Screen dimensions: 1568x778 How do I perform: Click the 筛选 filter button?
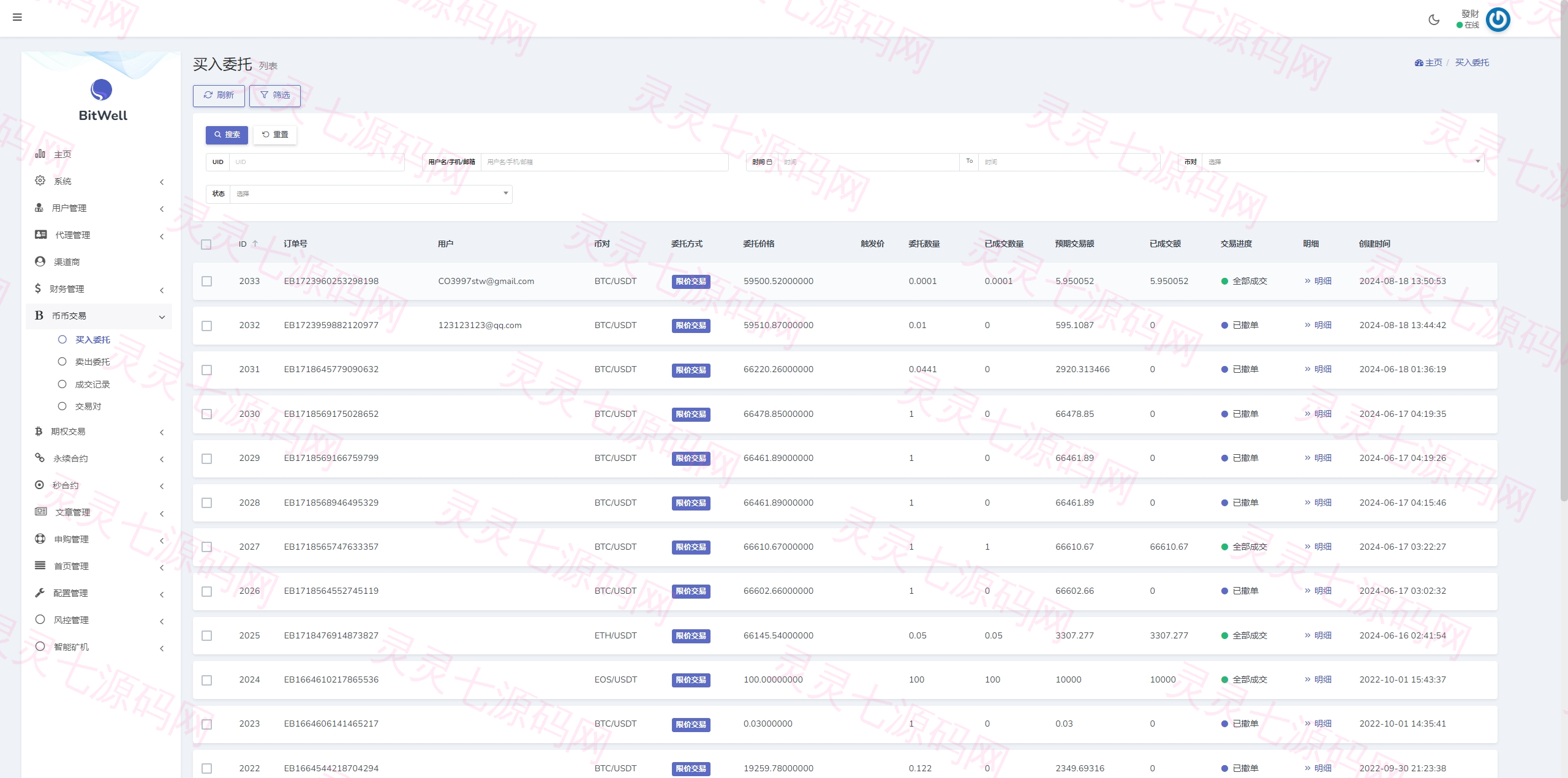pyautogui.click(x=275, y=95)
